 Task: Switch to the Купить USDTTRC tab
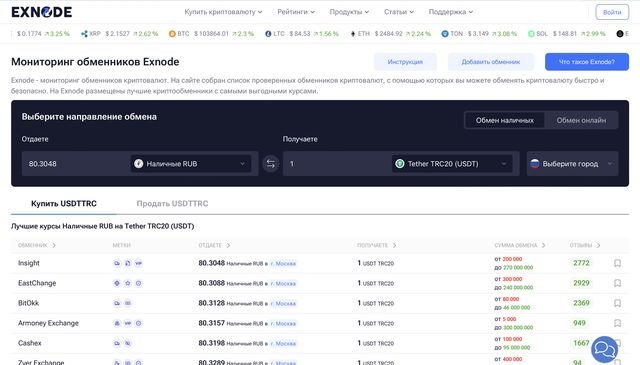click(x=64, y=204)
